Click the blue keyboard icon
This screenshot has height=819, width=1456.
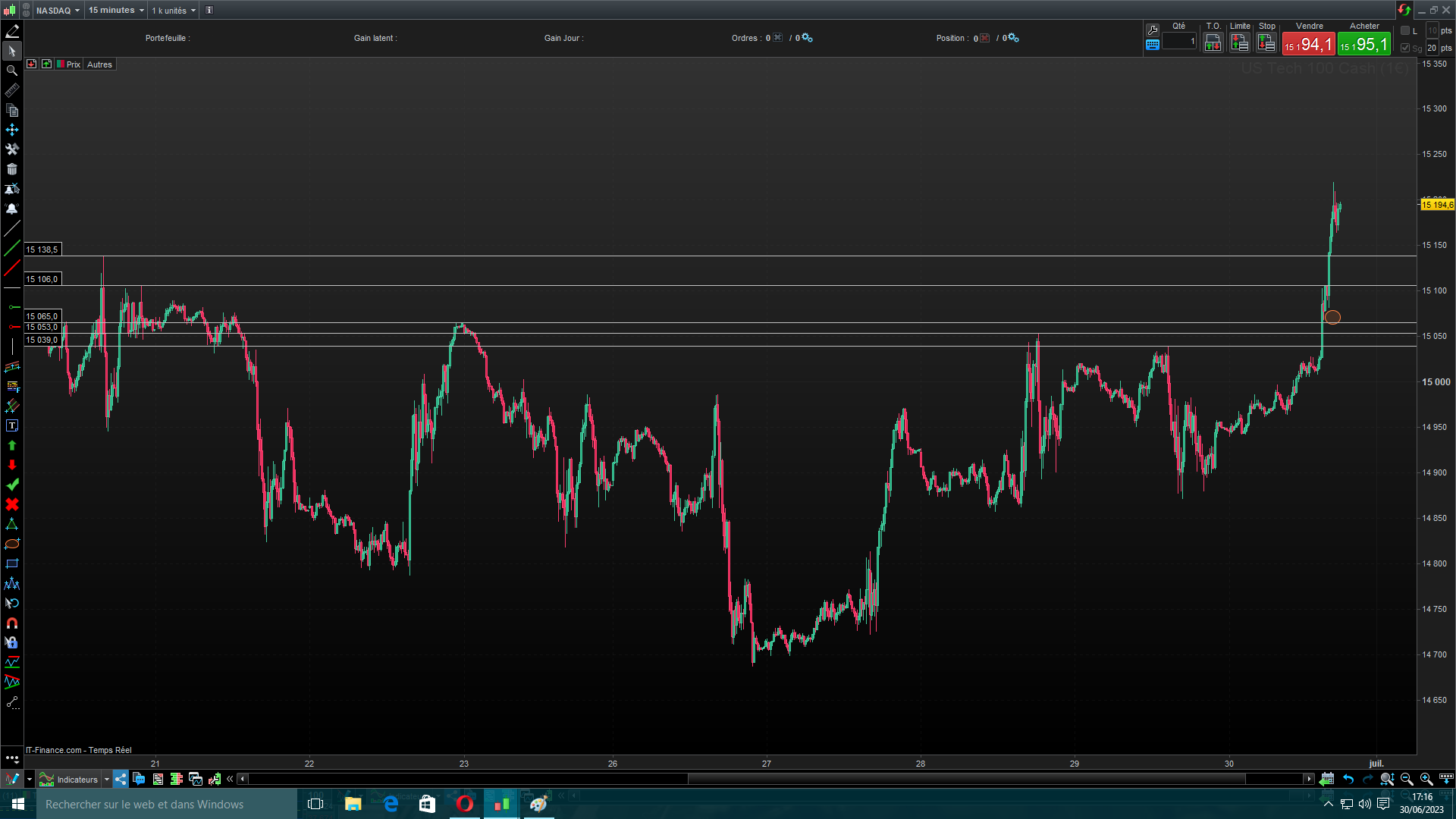(x=1153, y=45)
